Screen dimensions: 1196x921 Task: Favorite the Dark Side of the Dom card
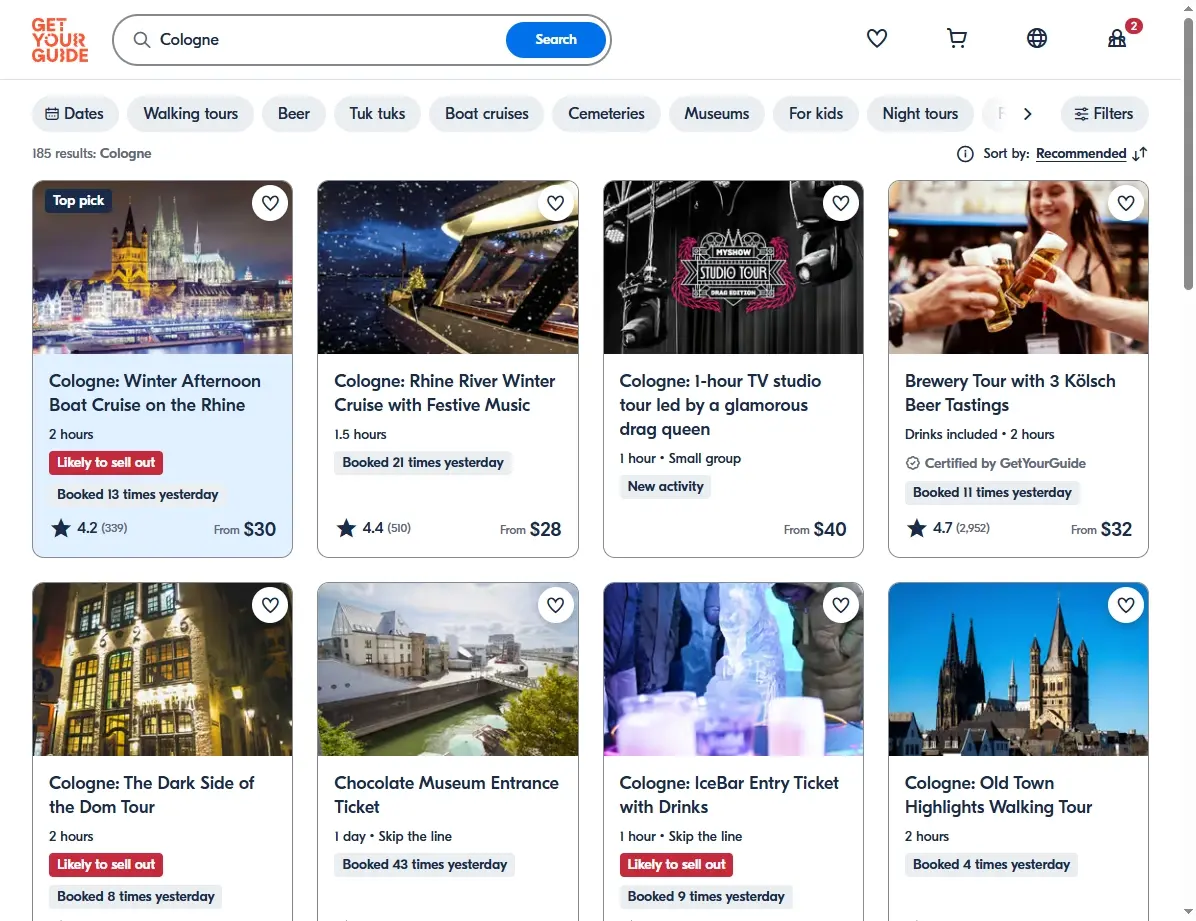tap(270, 605)
